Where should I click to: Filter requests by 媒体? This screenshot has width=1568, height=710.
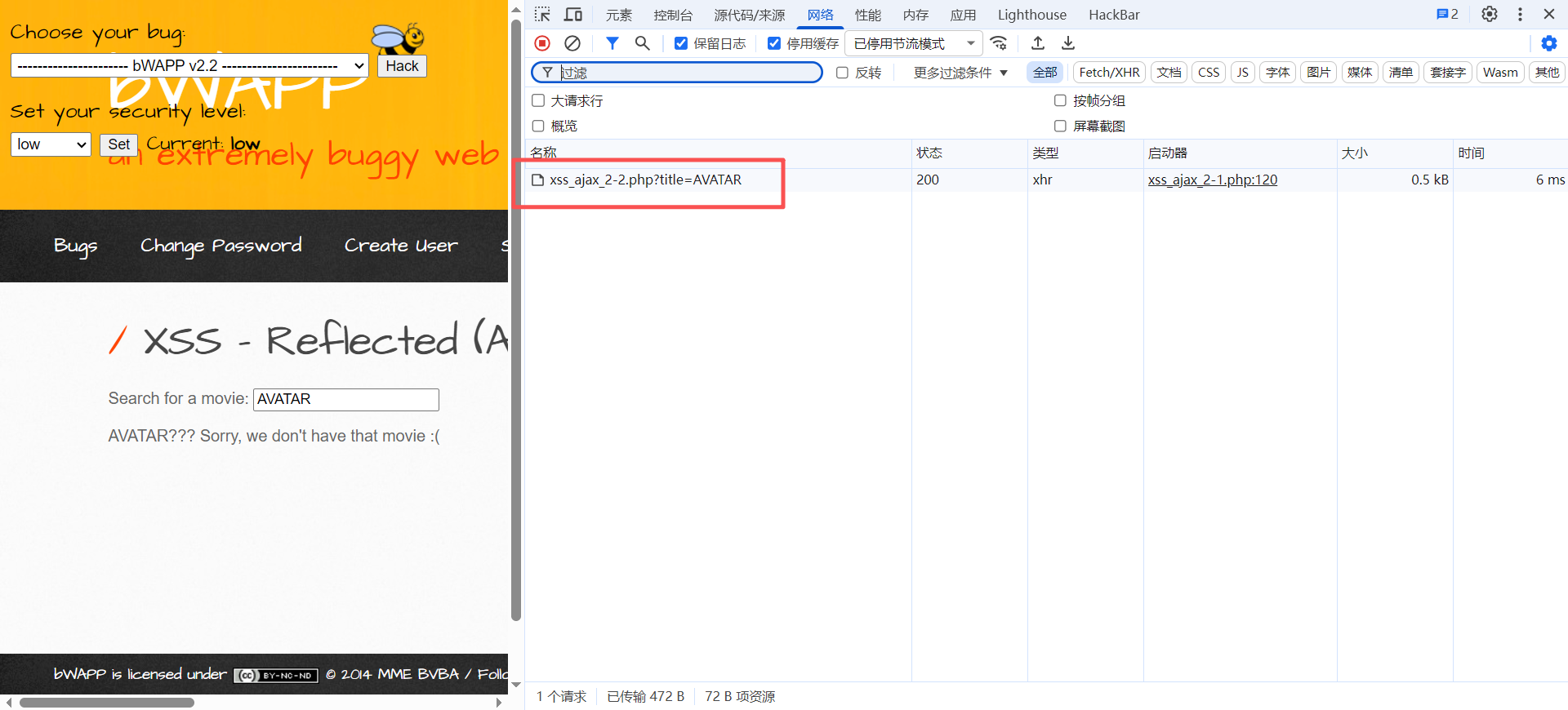pos(1360,73)
